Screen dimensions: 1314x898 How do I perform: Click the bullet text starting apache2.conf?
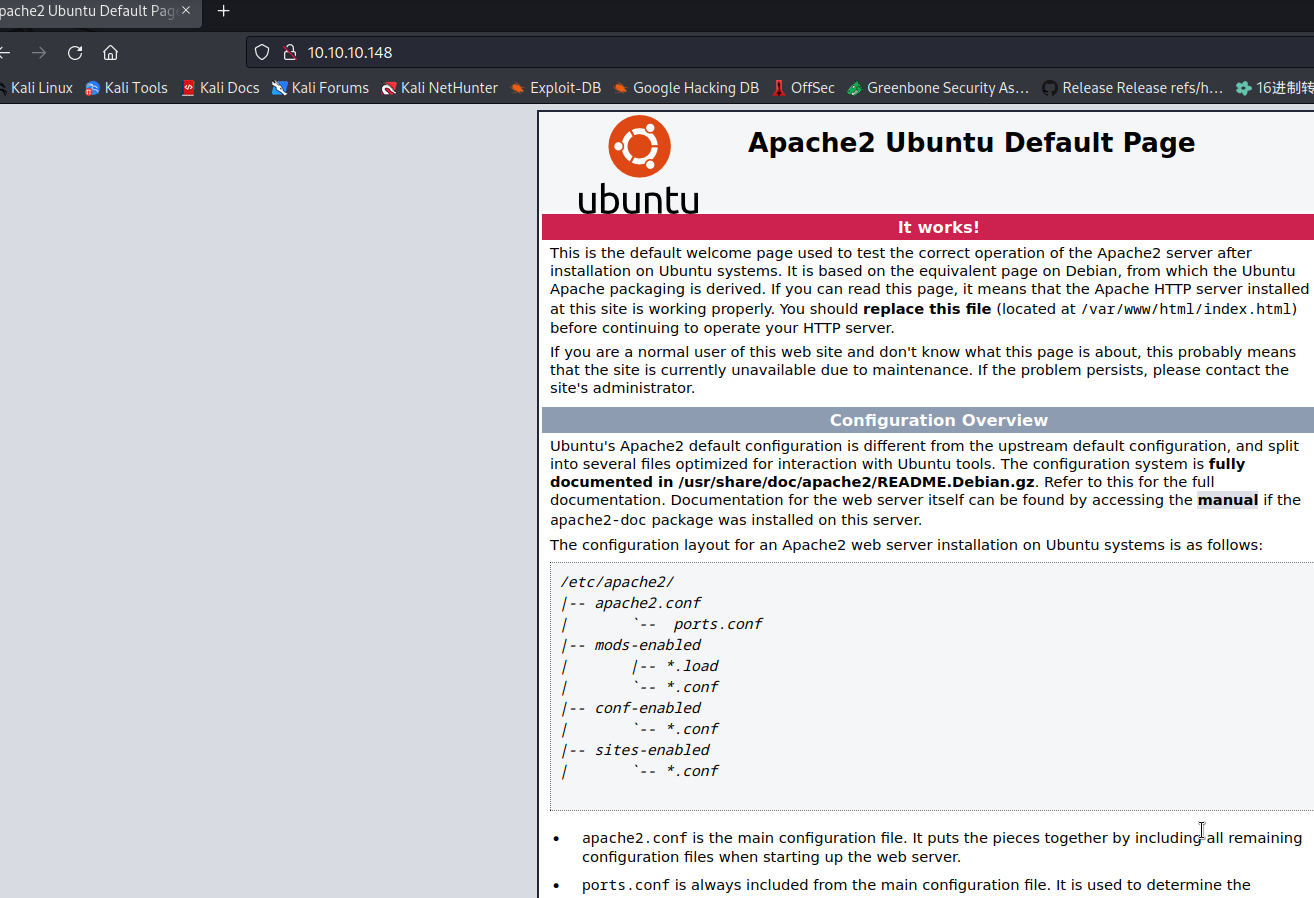point(942,847)
